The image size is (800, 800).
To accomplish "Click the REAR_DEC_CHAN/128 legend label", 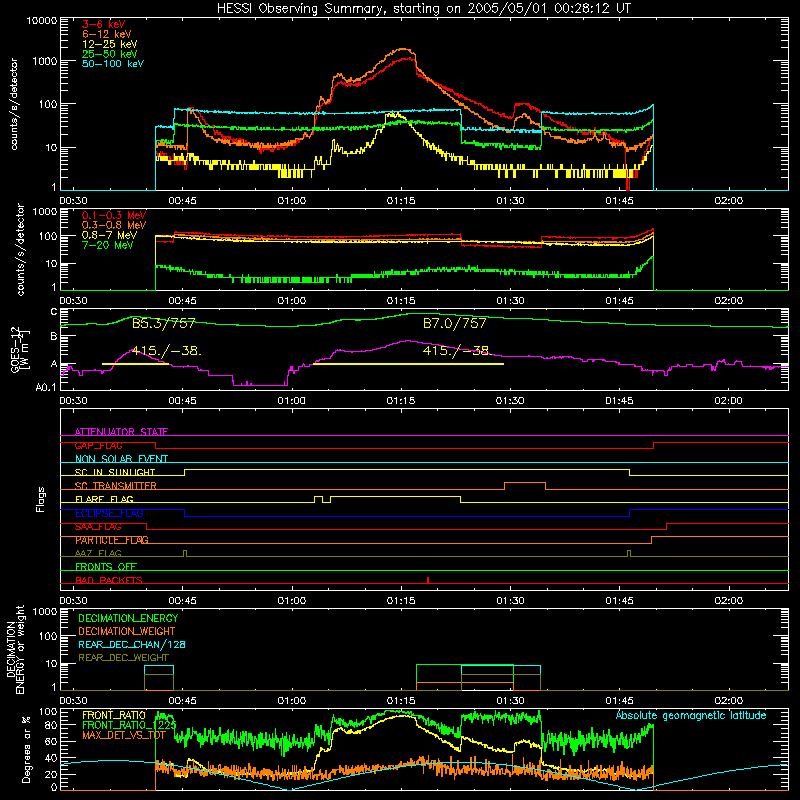I will [x=132, y=645].
